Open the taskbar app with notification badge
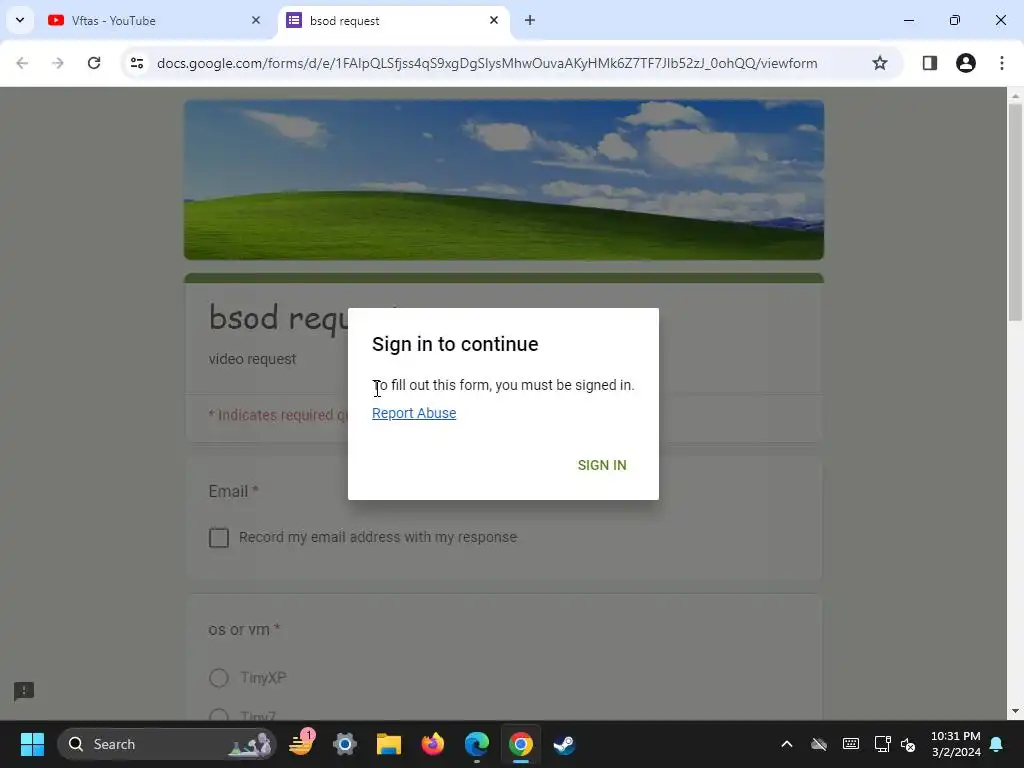The width and height of the screenshot is (1024, 768). (301, 743)
